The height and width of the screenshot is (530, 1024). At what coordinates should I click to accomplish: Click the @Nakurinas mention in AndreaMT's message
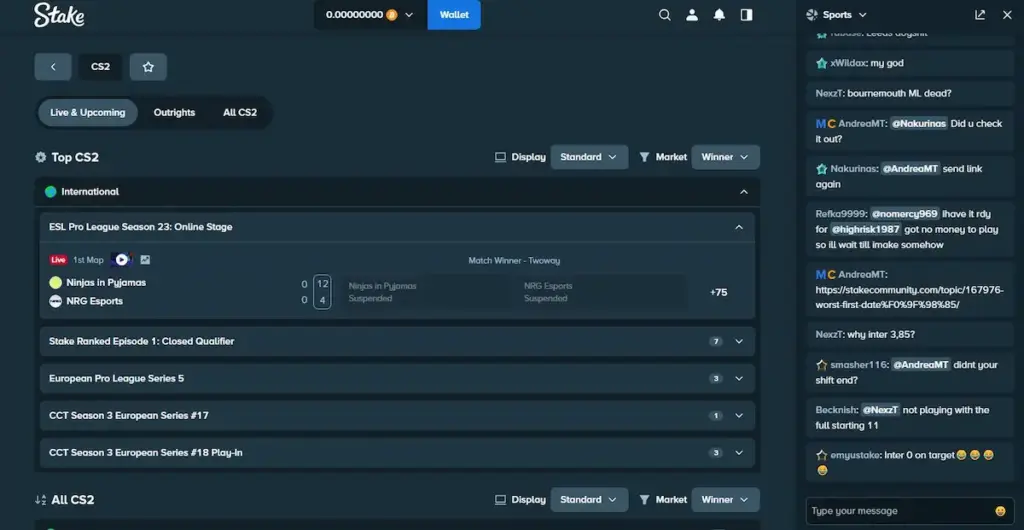click(x=919, y=124)
